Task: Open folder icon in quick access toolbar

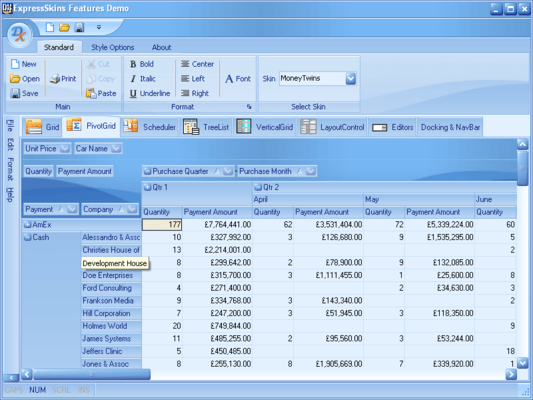Action: coord(64,27)
